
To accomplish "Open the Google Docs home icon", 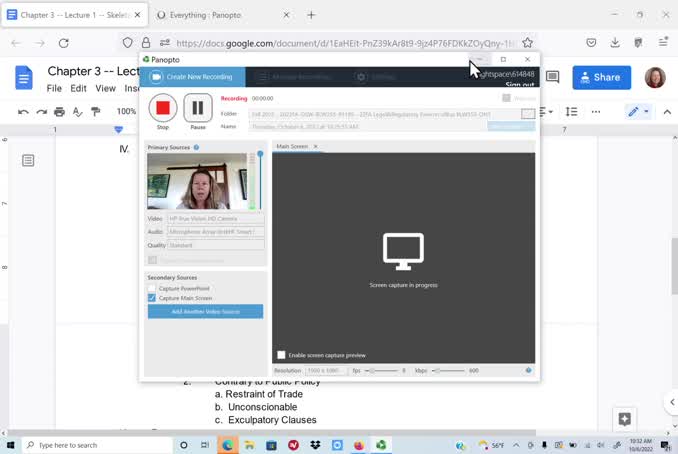I will [x=24, y=78].
